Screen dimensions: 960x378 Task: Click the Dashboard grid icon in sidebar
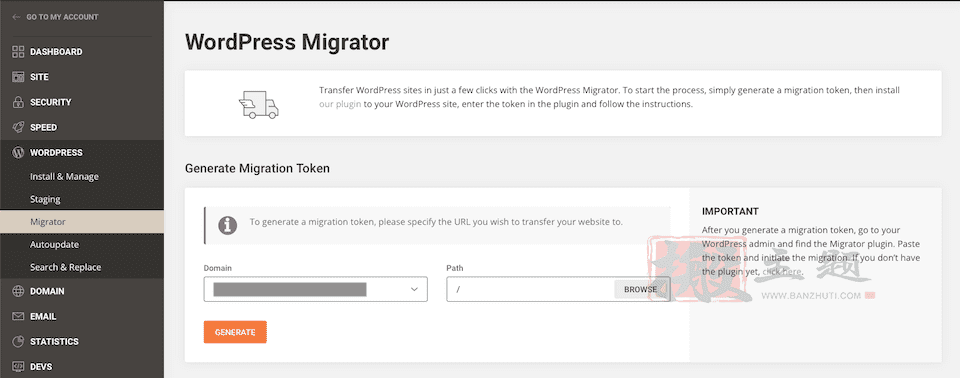click(18, 51)
